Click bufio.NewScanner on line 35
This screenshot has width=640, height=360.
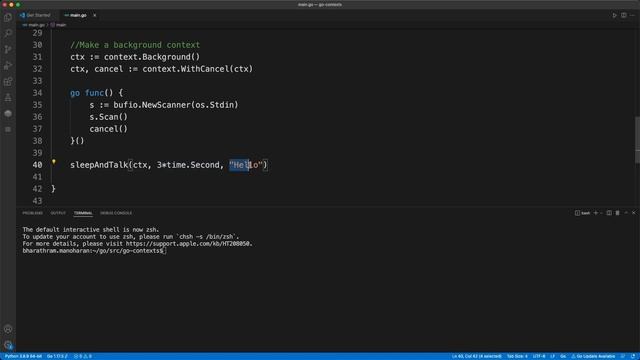(152, 105)
